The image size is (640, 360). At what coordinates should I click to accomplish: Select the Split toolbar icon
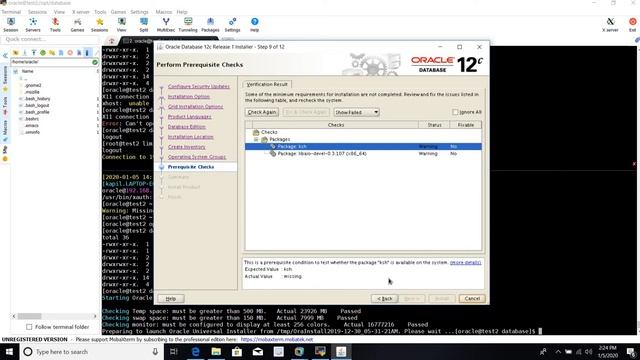pos(144,24)
